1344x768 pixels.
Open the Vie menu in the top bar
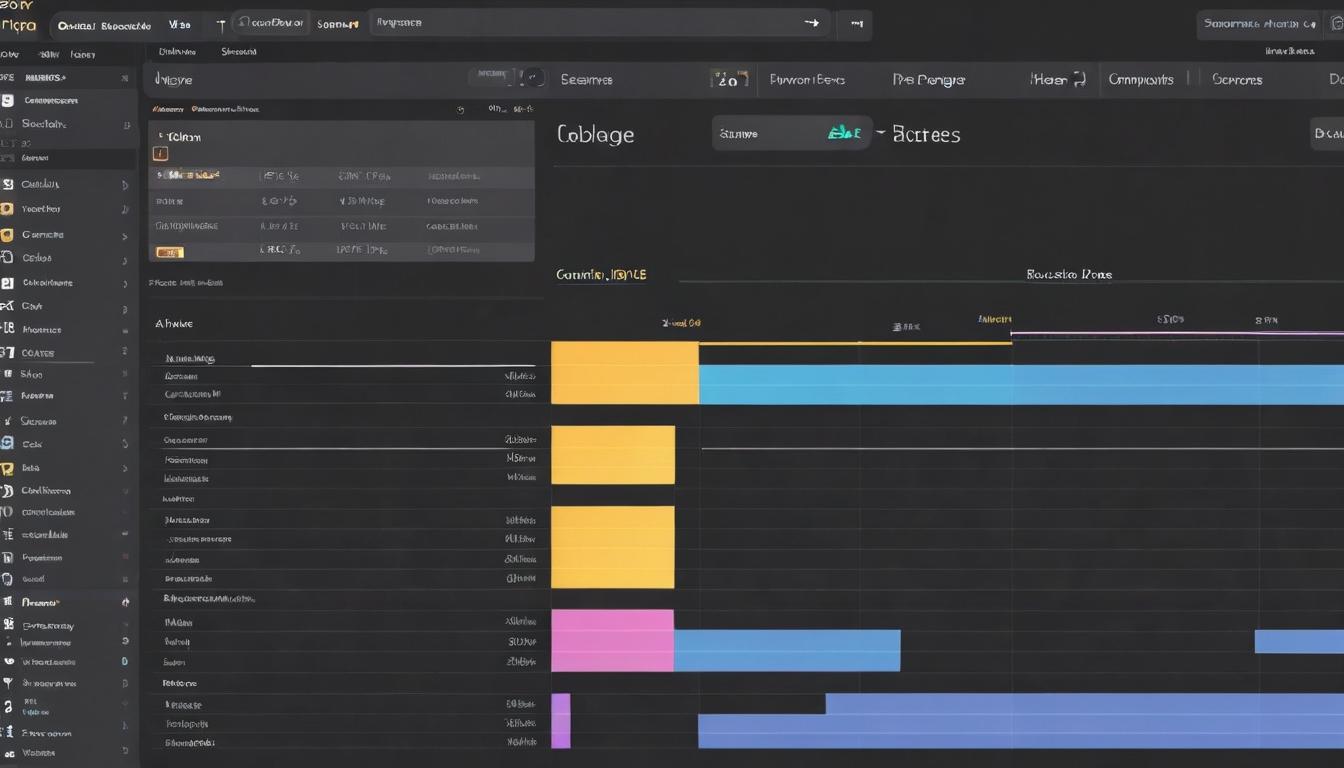coord(179,24)
